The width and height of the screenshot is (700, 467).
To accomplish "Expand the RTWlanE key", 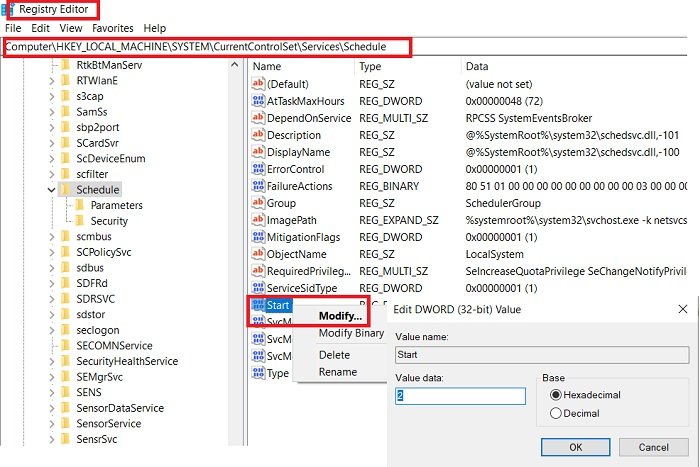I will pos(51,81).
